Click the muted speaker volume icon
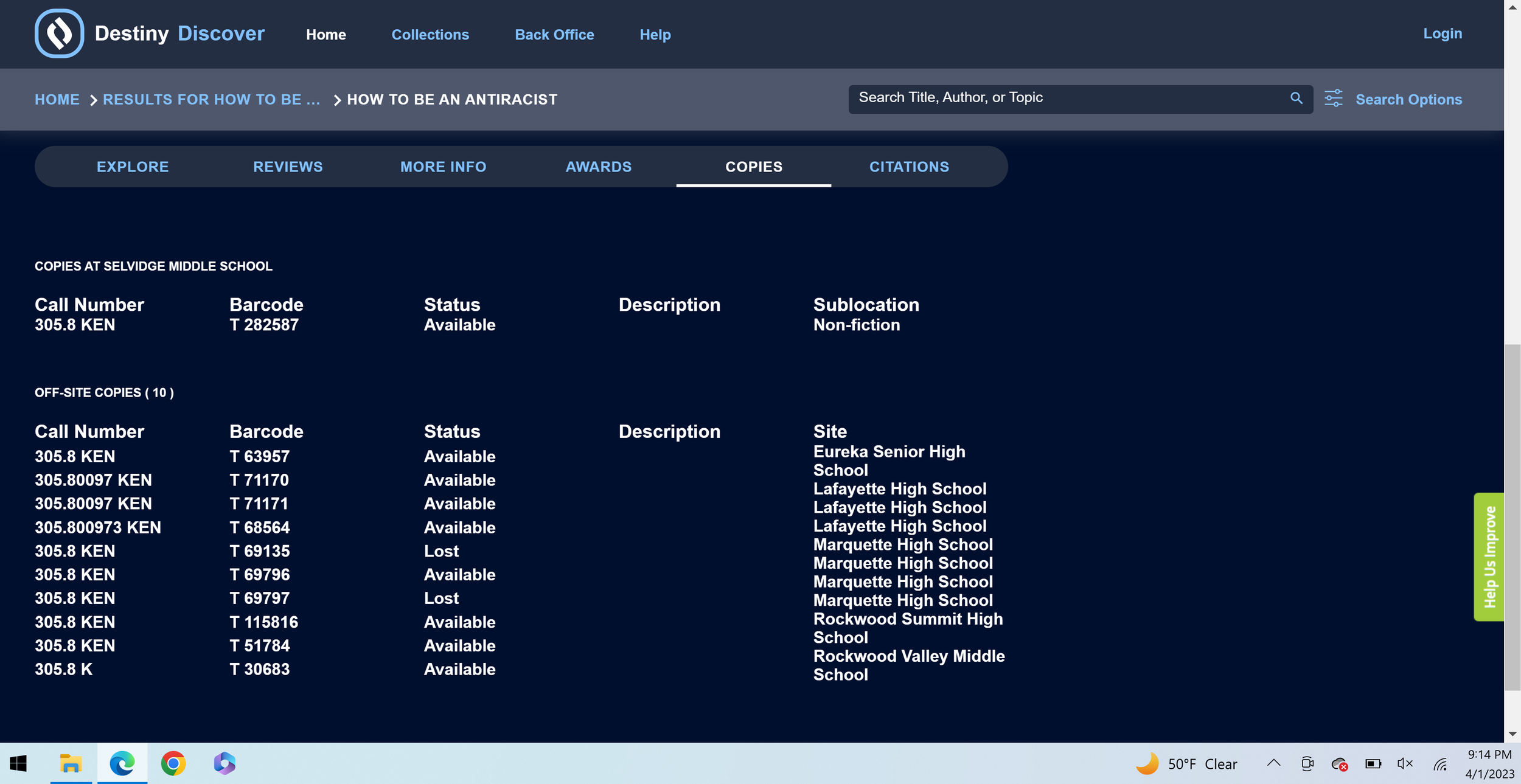The height and width of the screenshot is (784, 1521). pos(1405,764)
